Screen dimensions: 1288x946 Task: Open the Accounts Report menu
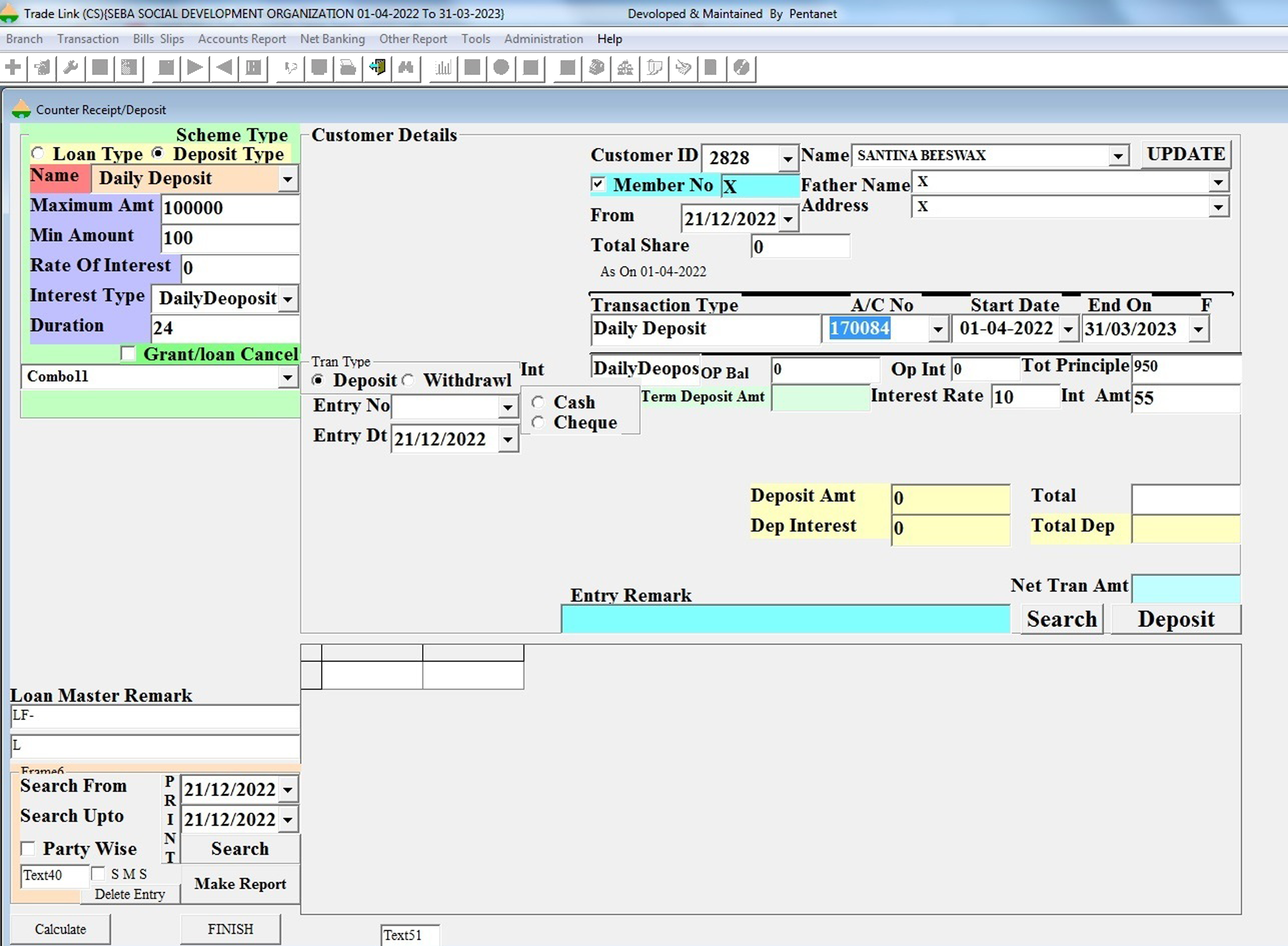tap(242, 39)
